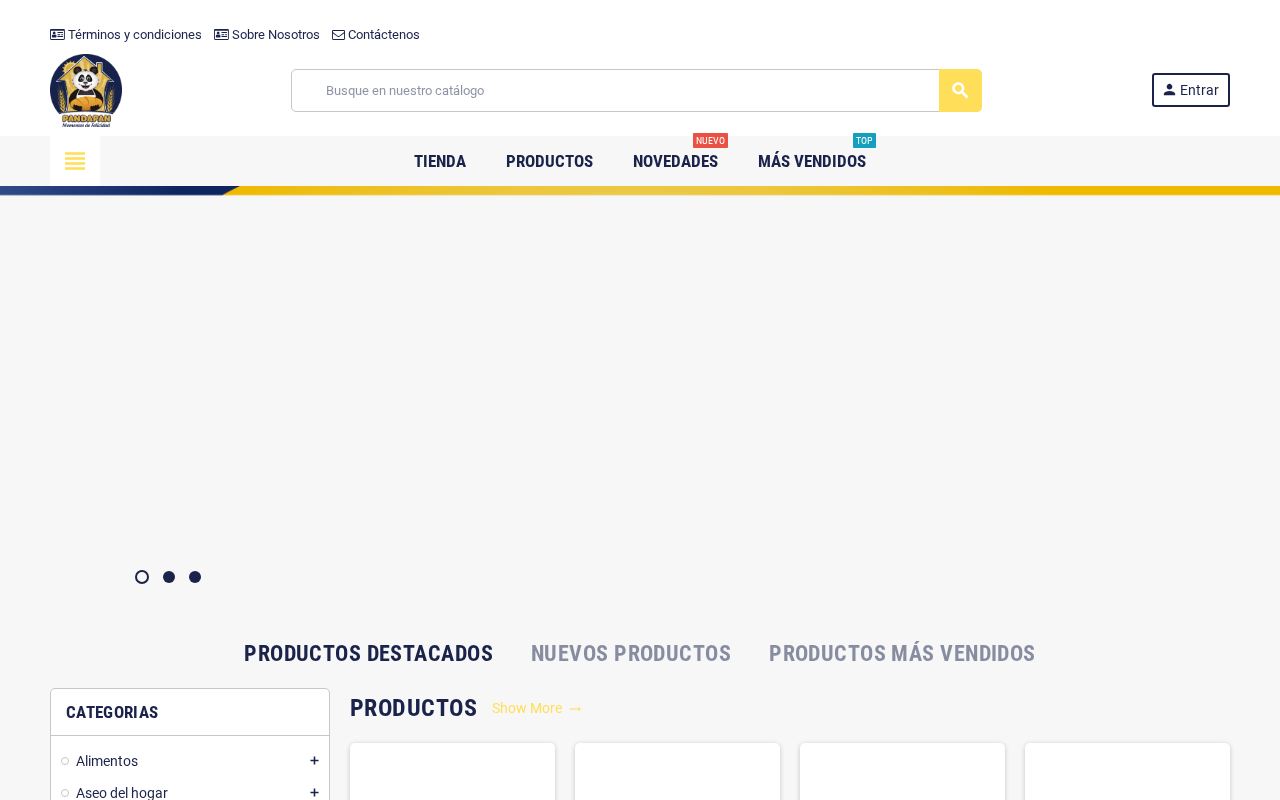Click the Show More link
Viewport: 1280px width, 800px height.
[537, 708]
